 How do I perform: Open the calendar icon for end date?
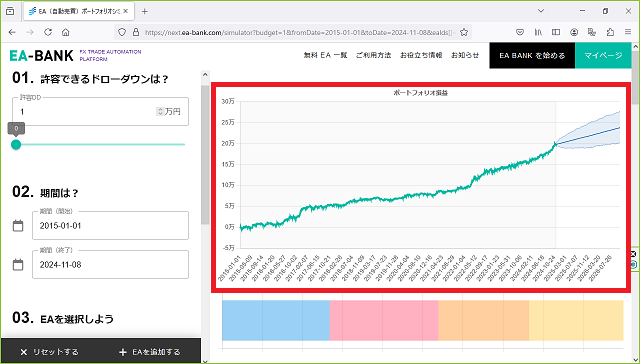click(18, 265)
